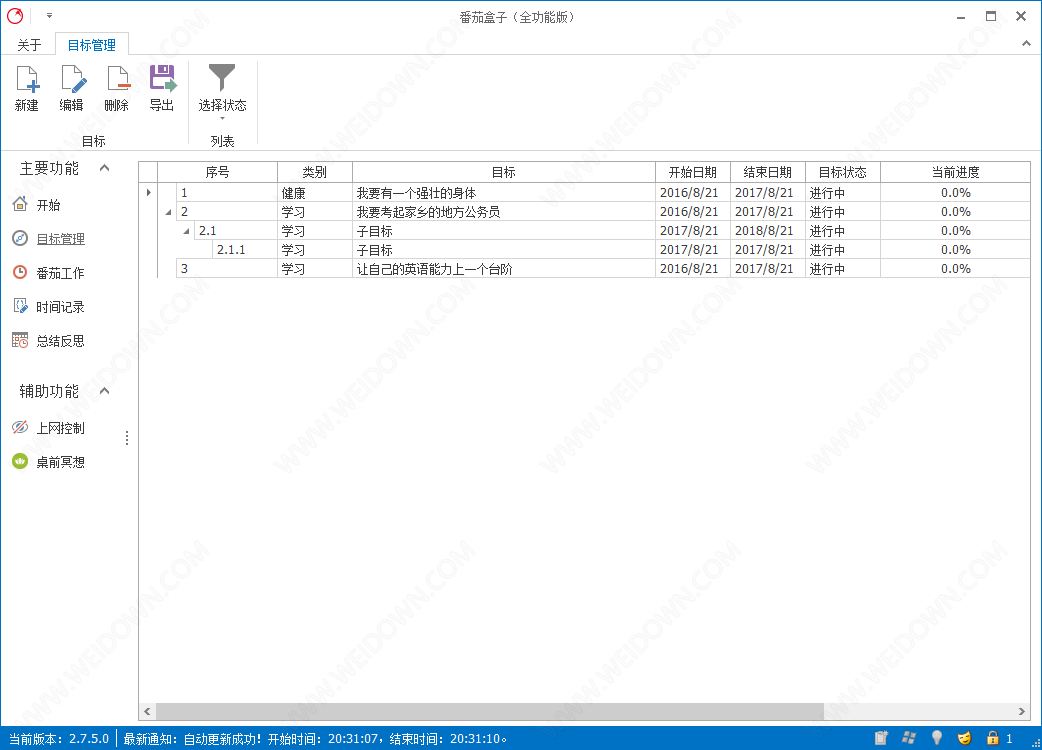Viewport: 1042px width, 750px height.
Task: Click the sidebar splitter dots handle
Action: coord(127,438)
